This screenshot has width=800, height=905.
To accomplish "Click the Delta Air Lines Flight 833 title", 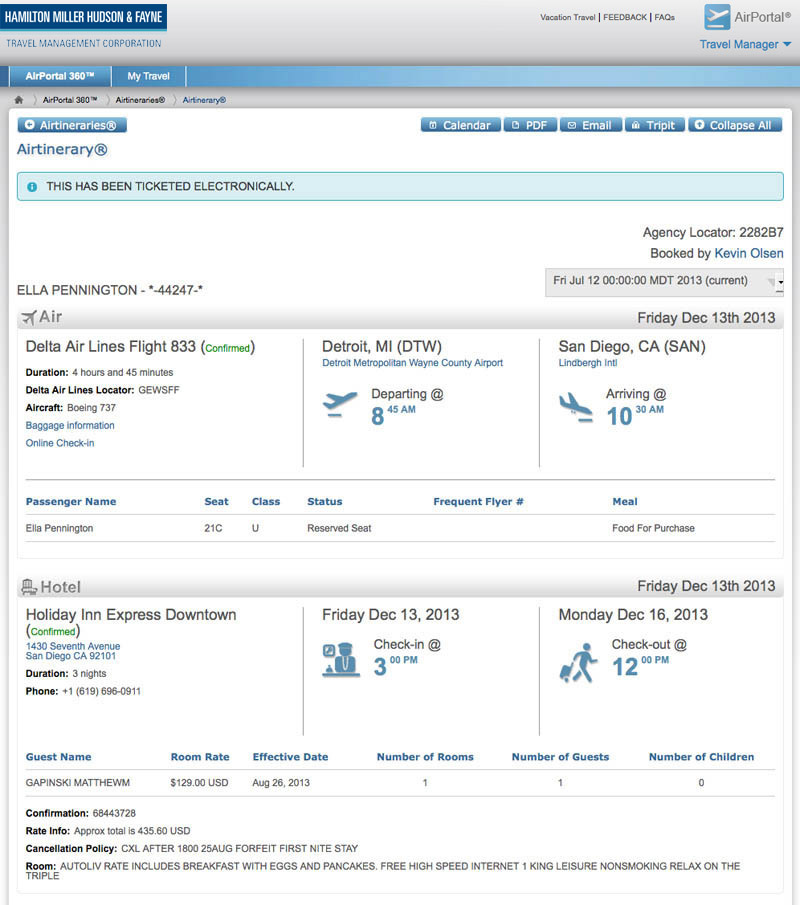I will tap(111, 346).
